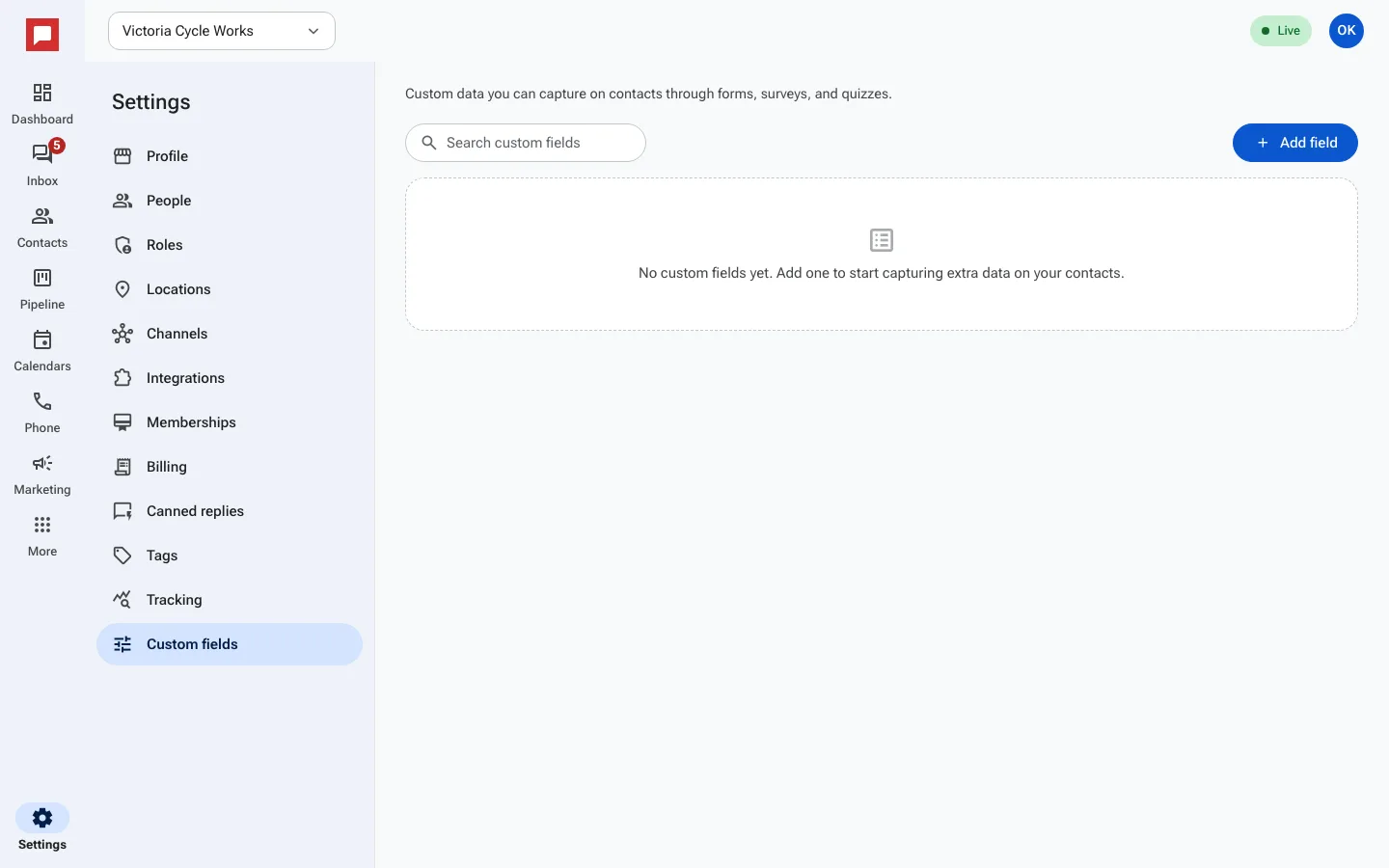
Task: Click the empty-state list icon
Action: tap(882, 240)
